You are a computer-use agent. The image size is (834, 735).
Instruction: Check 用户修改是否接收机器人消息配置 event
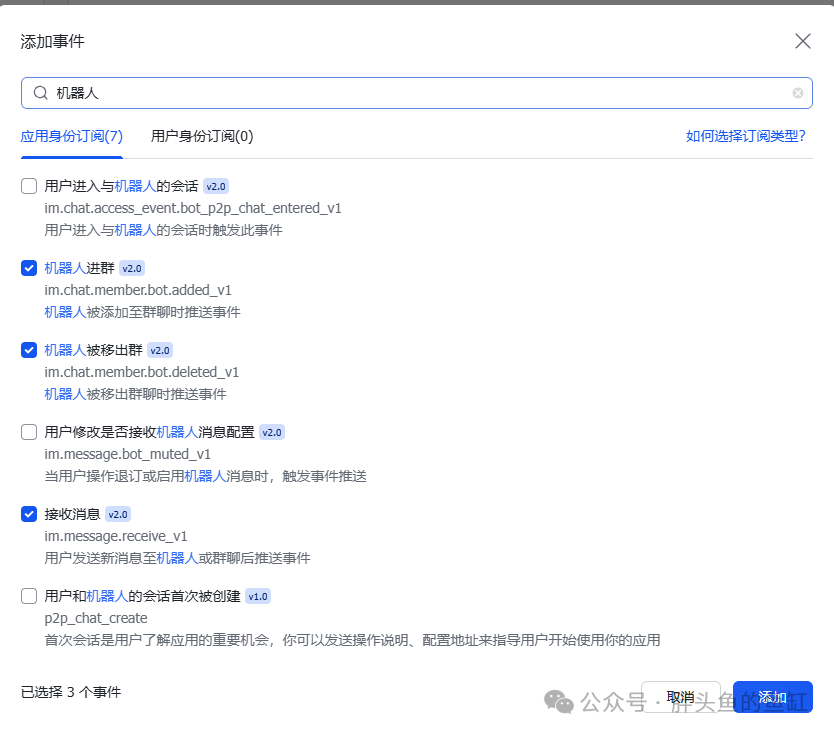[x=29, y=432]
